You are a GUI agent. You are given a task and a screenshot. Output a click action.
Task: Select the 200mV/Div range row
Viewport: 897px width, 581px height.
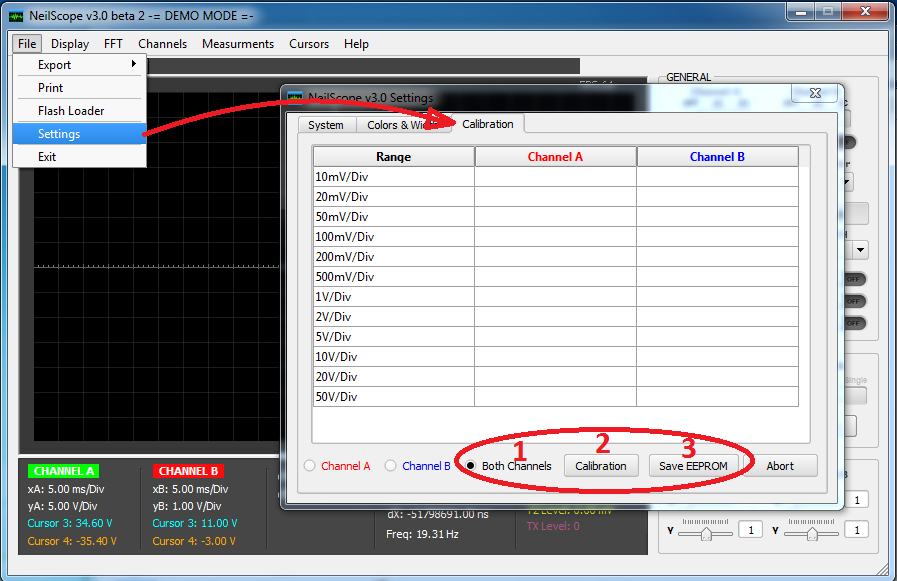(x=555, y=257)
